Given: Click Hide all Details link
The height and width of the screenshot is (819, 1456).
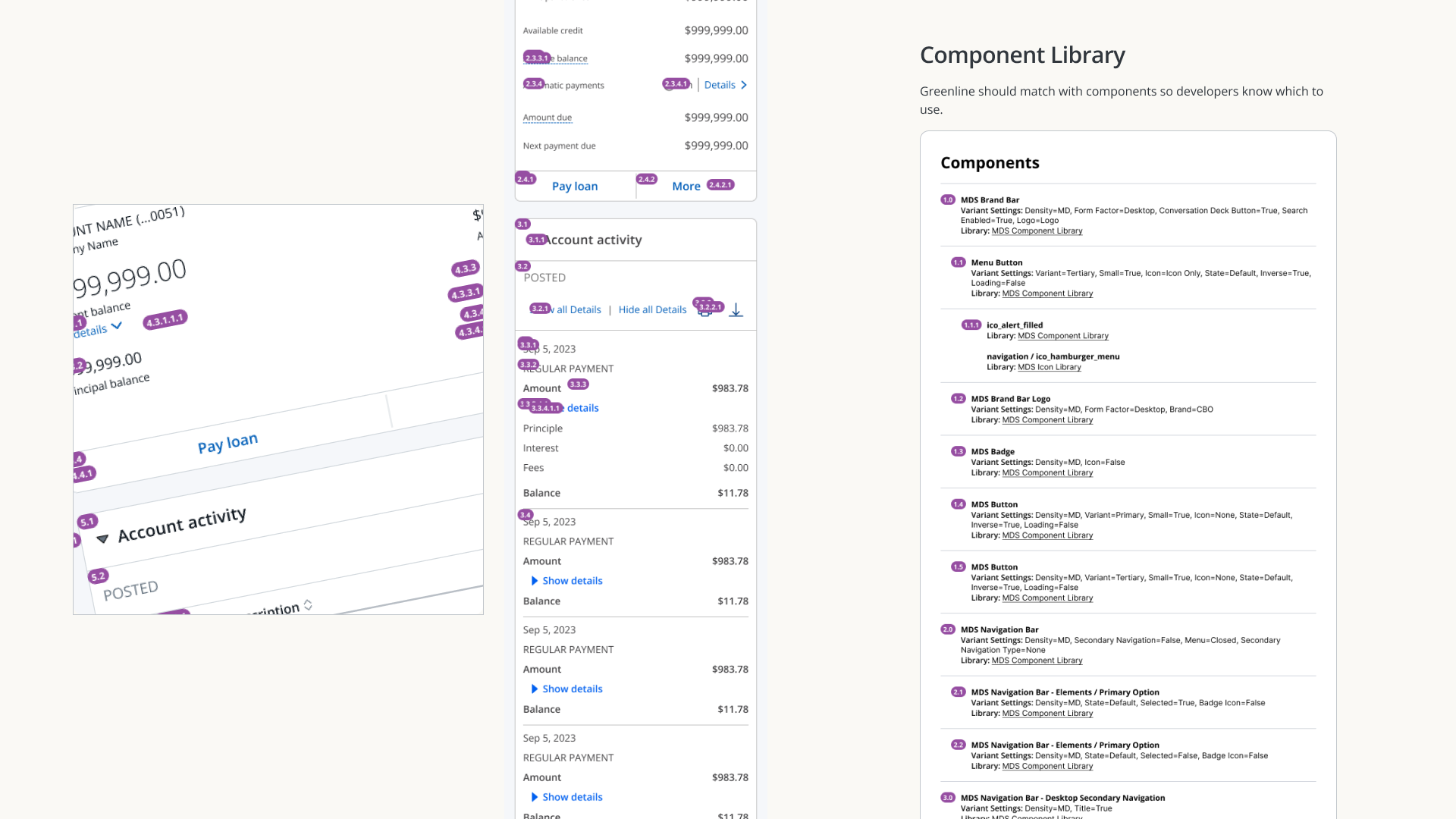Looking at the screenshot, I should tap(652, 310).
